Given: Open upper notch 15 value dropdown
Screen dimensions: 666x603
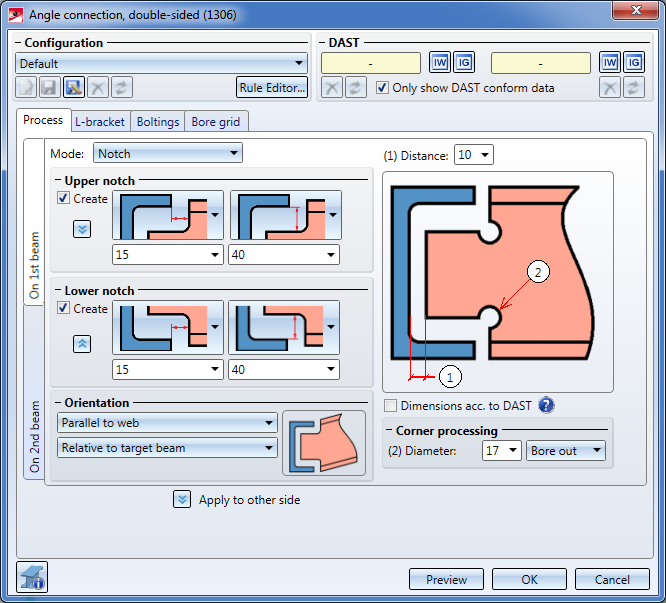Looking at the screenshot, I should coord(168,255).
